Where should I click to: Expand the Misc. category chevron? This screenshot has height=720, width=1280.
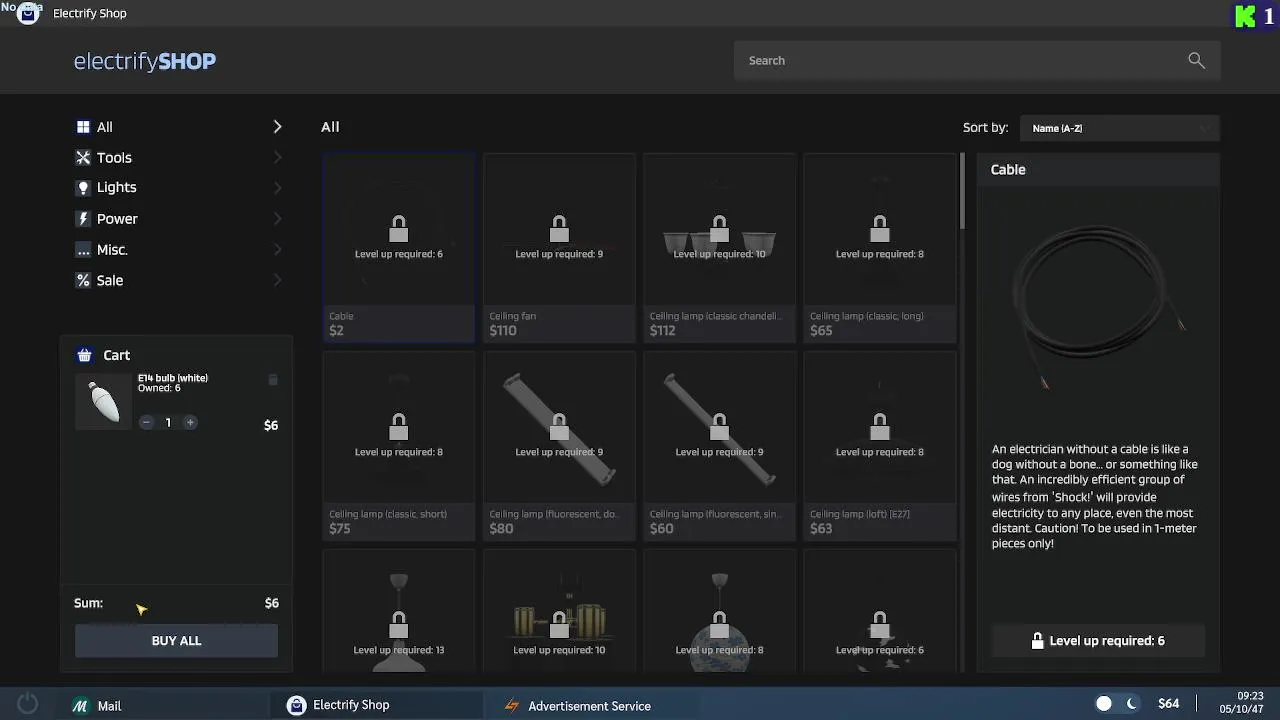tap(277, 249)
